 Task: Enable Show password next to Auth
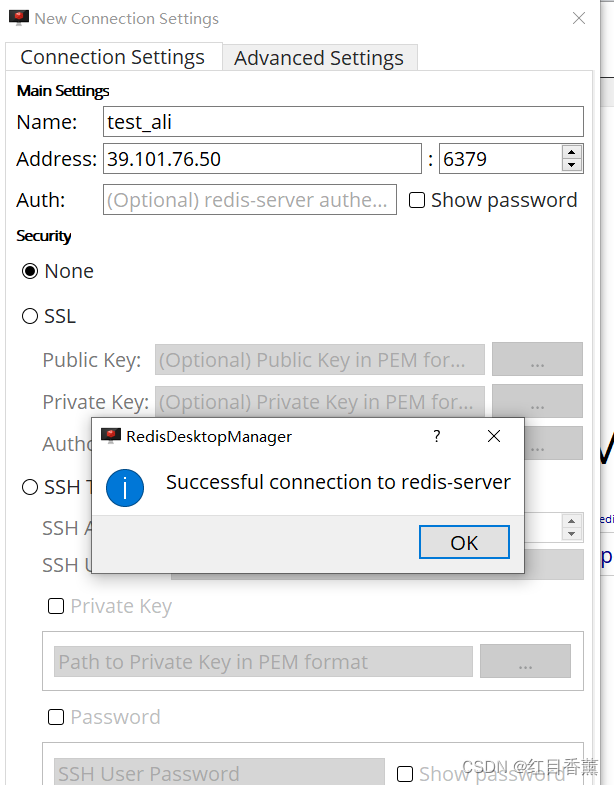417,200
